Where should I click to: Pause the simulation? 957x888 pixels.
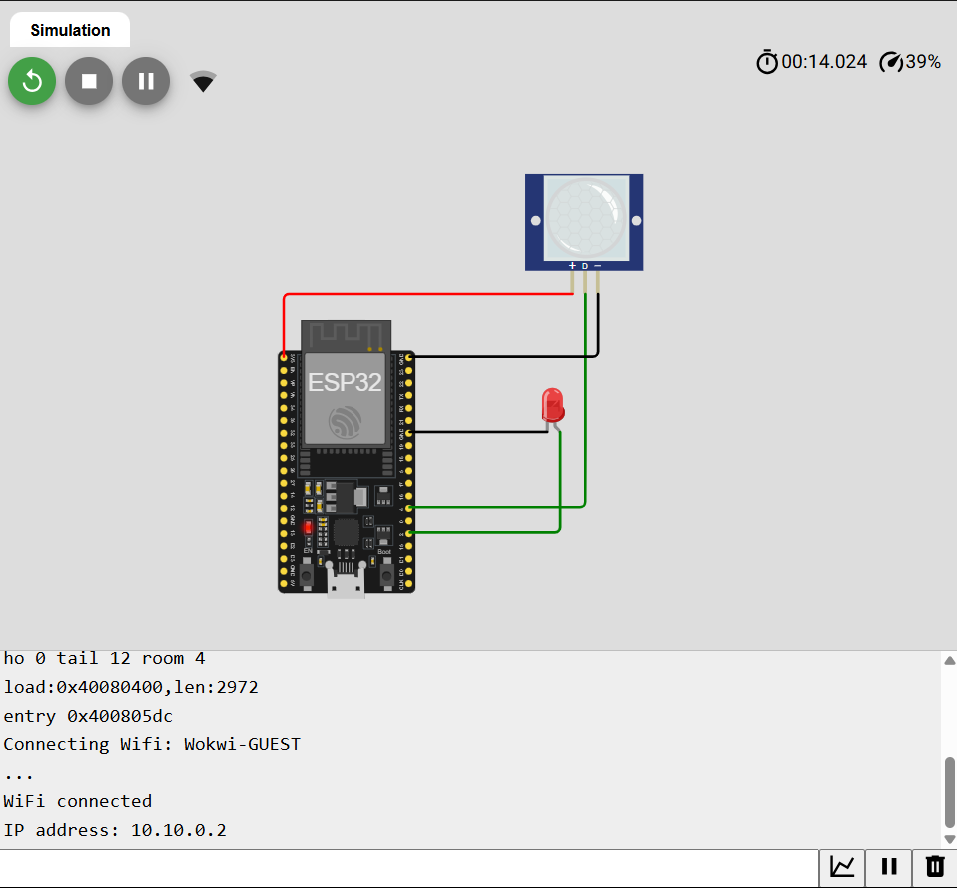click(x=145, y=81)
